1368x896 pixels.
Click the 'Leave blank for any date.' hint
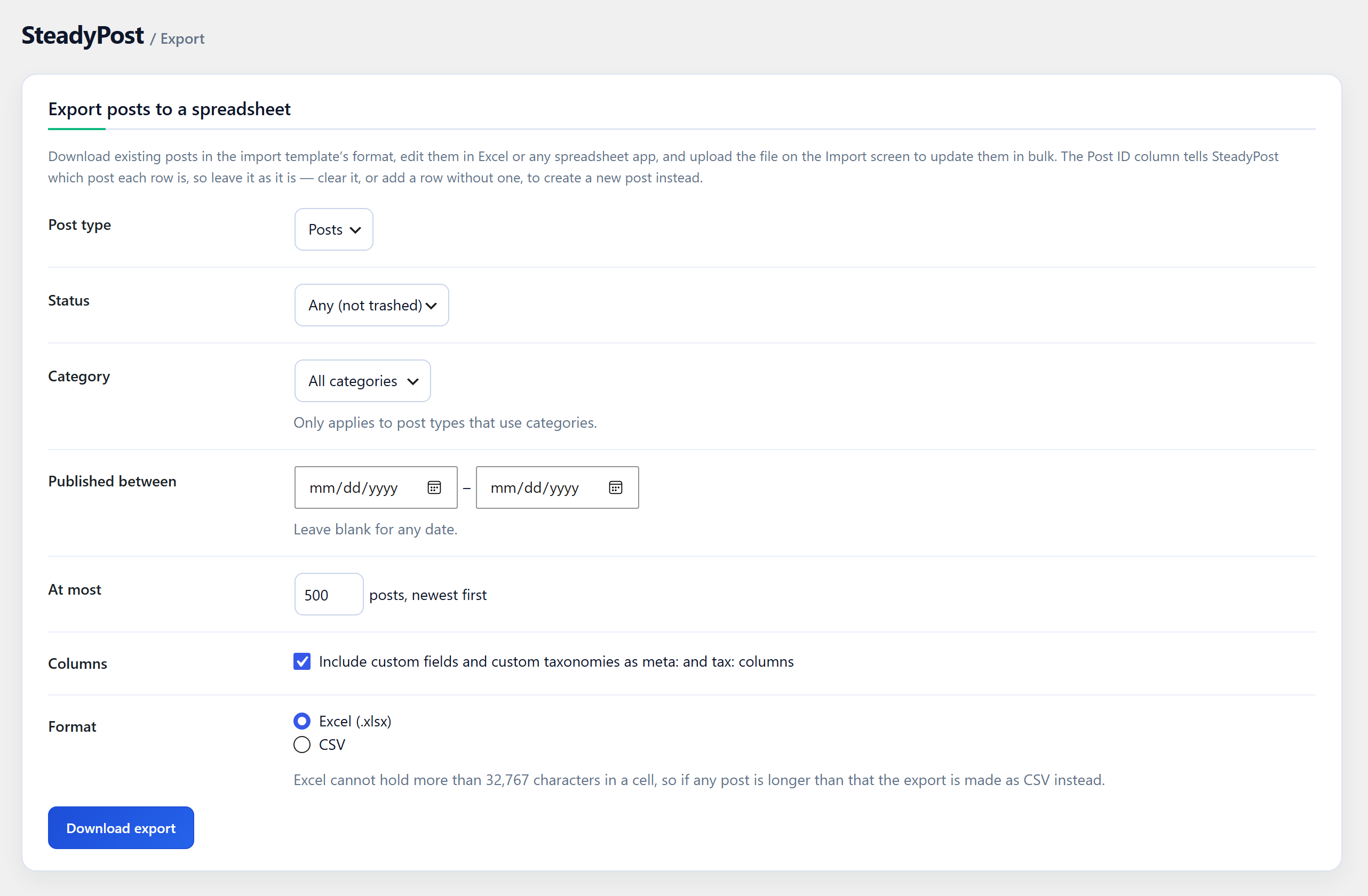tap(375, 529)
